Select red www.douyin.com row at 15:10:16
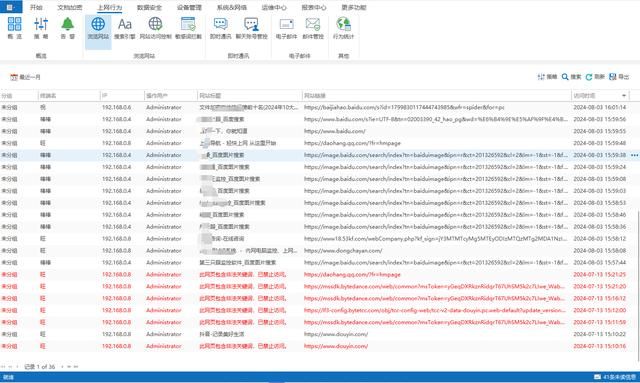 319,346
